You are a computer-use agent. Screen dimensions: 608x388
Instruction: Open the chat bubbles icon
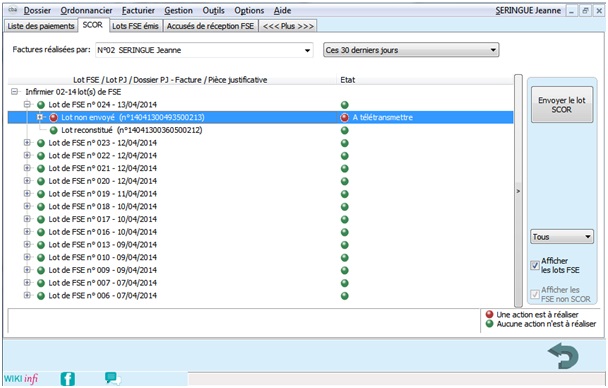[112, 378]
